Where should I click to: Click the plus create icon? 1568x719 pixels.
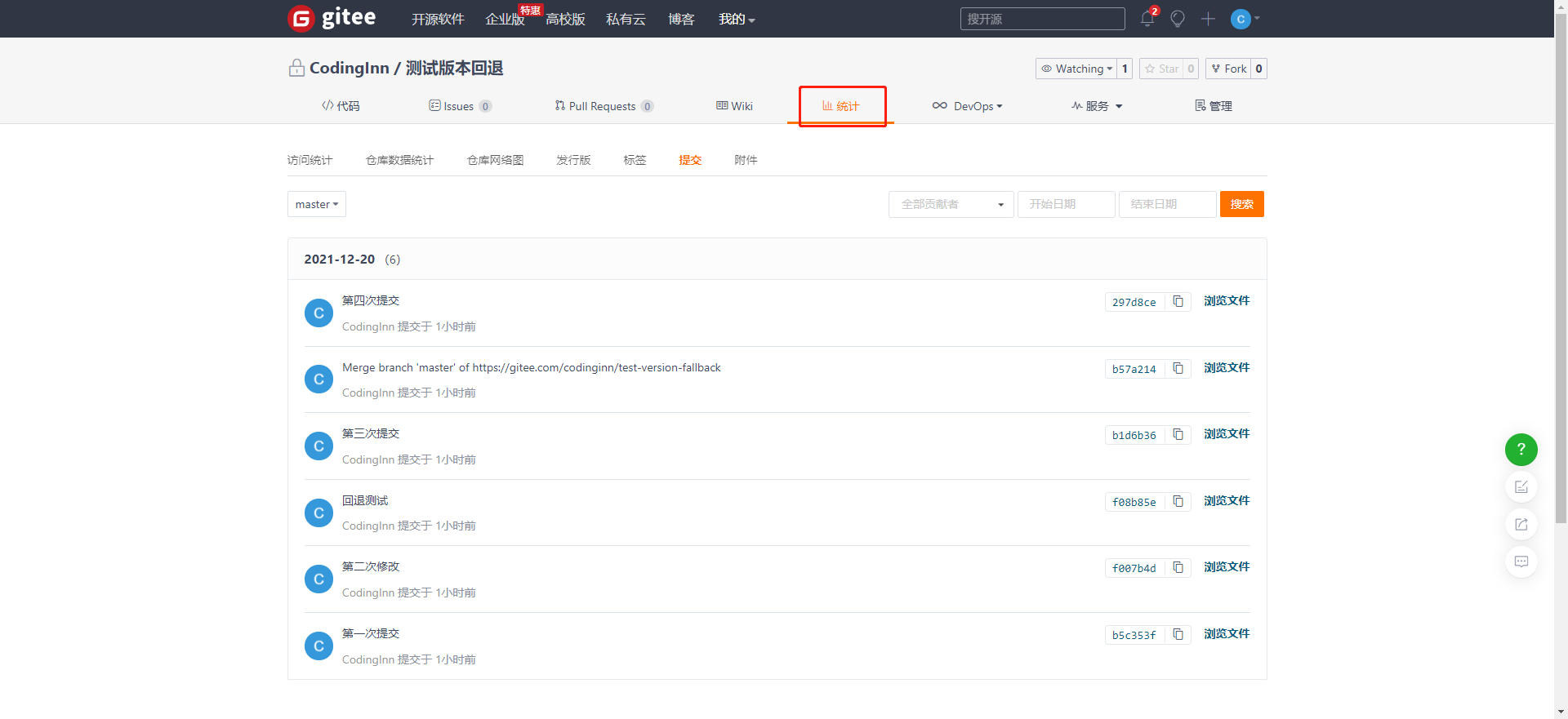(x=1209, y=19)
